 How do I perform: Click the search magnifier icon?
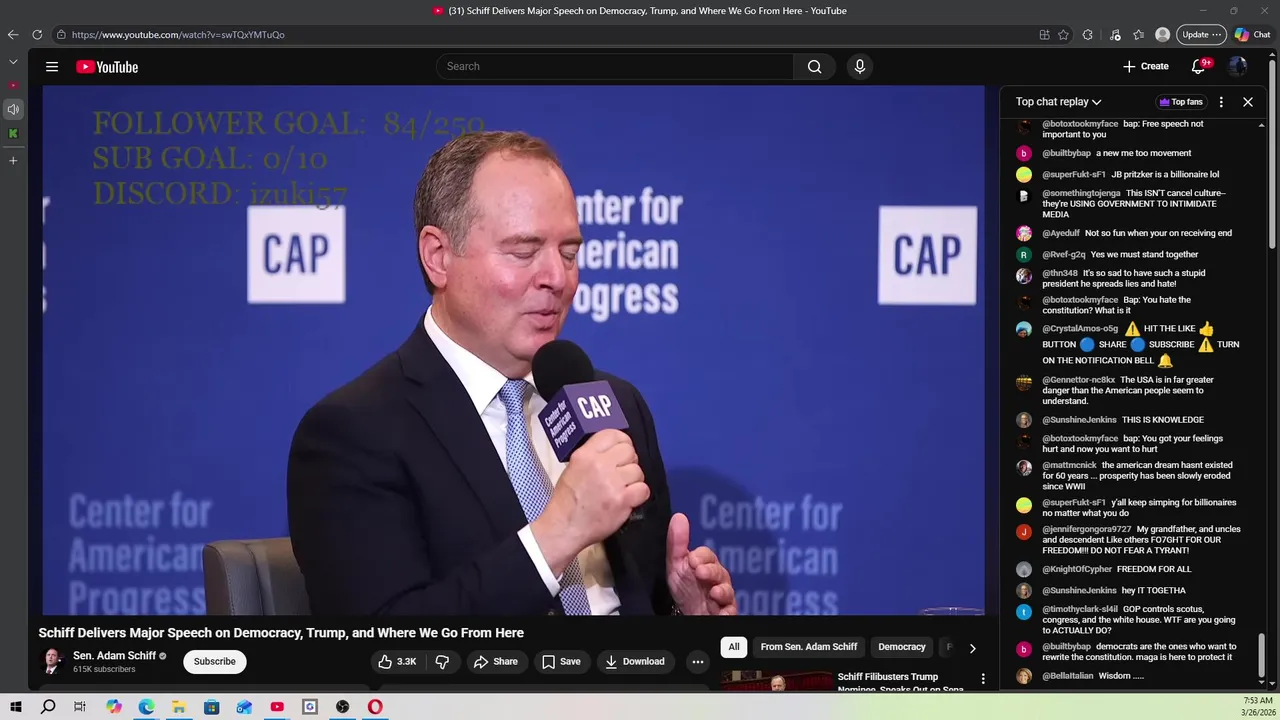814,67
